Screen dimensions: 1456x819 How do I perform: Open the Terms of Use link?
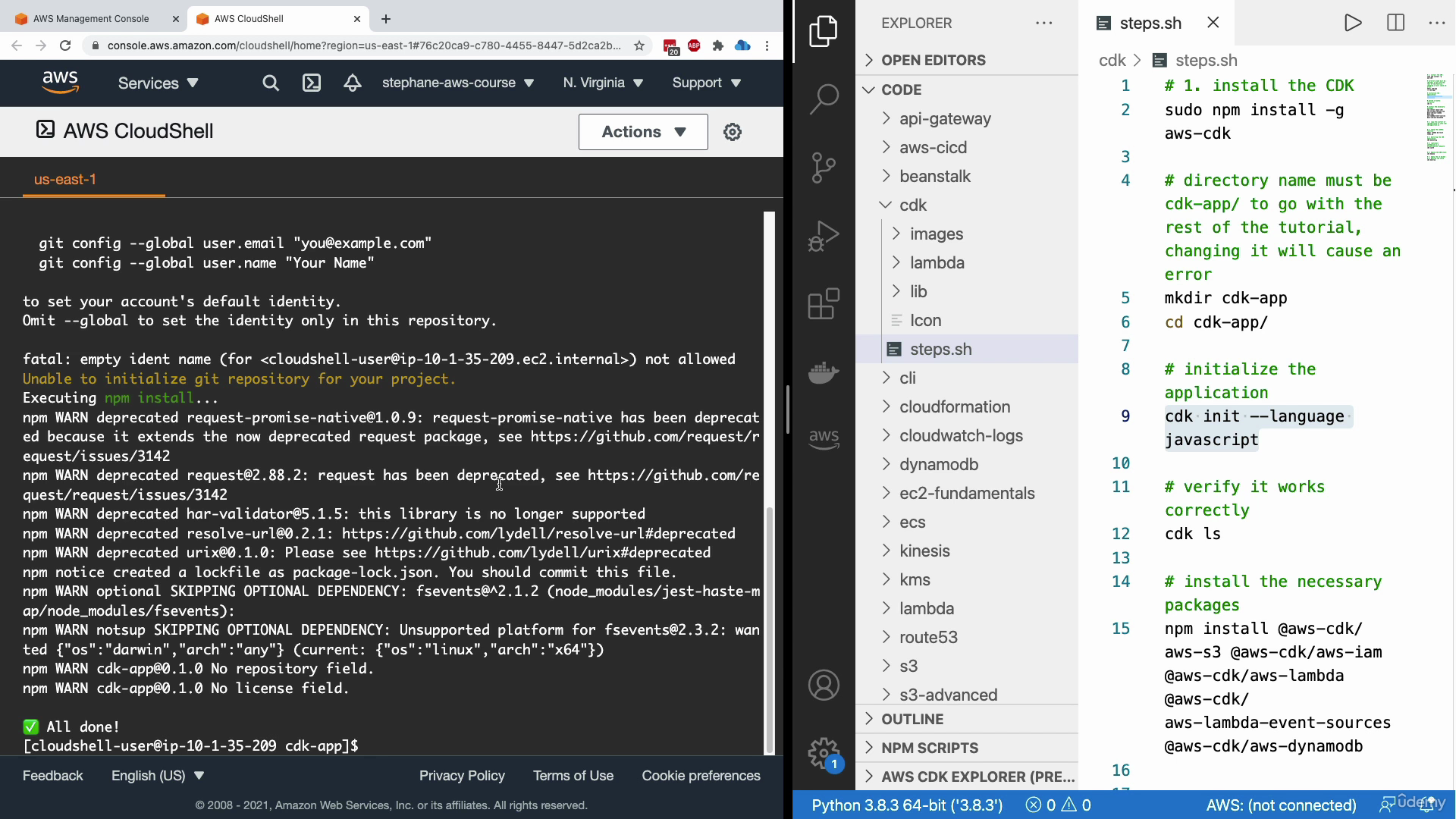pos(573,776)
